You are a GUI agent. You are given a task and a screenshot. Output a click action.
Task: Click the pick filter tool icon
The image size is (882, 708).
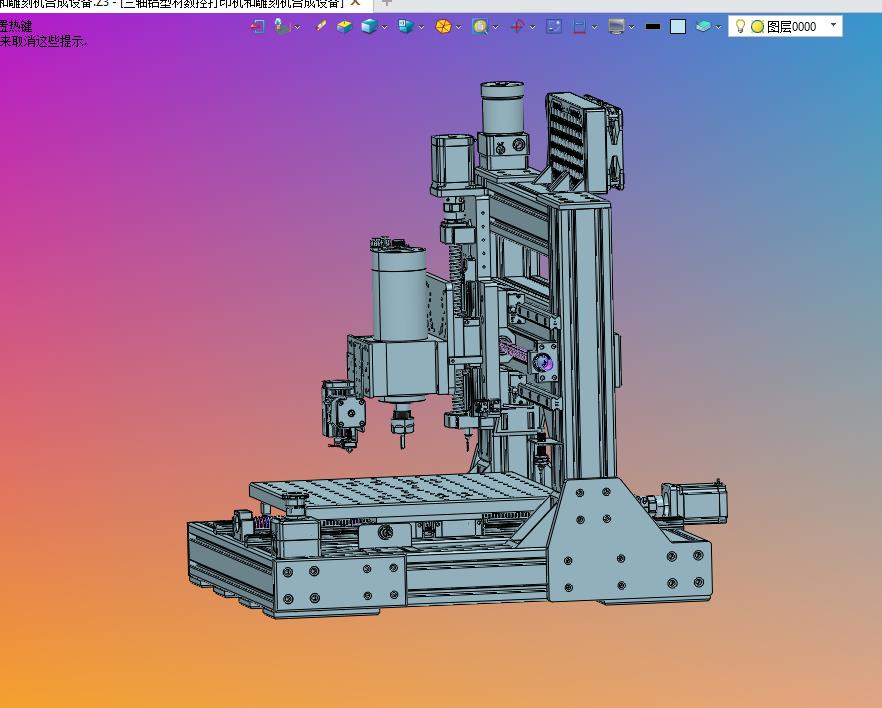point(282,26)
